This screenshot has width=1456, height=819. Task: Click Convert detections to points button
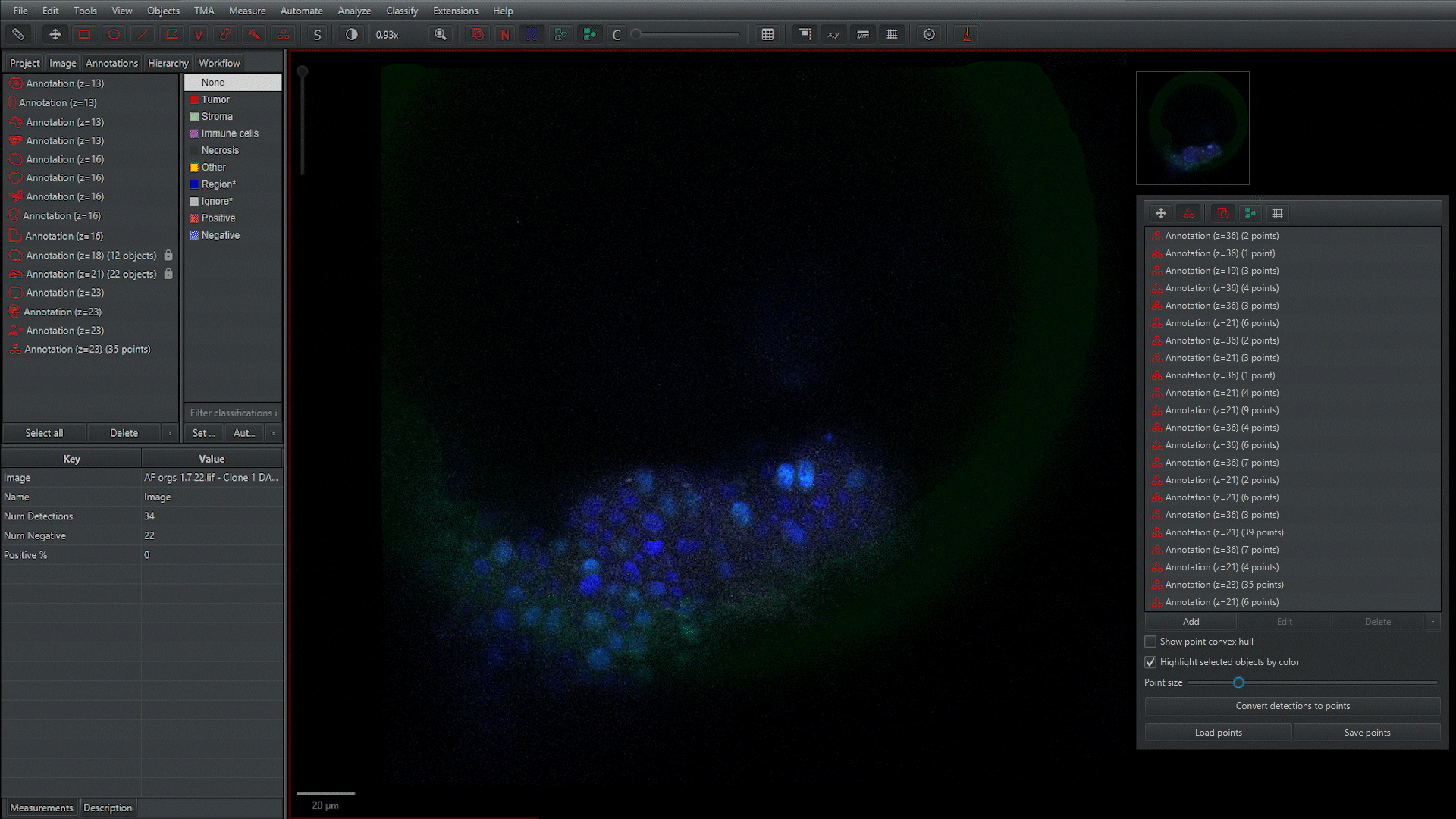(1292, 706)
